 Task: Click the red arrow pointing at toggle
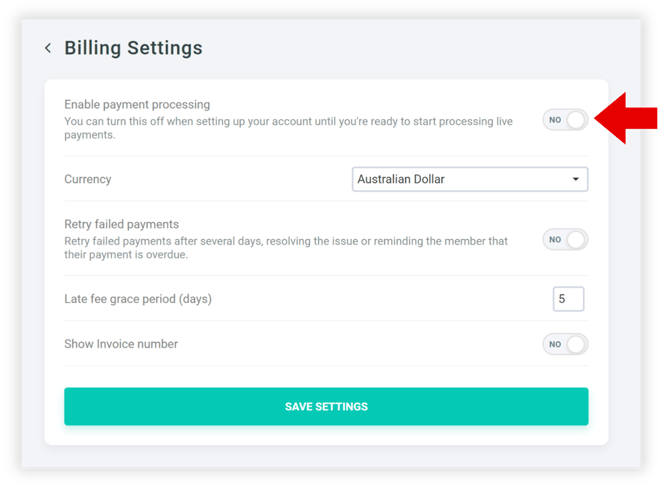(x=627, y=119)
